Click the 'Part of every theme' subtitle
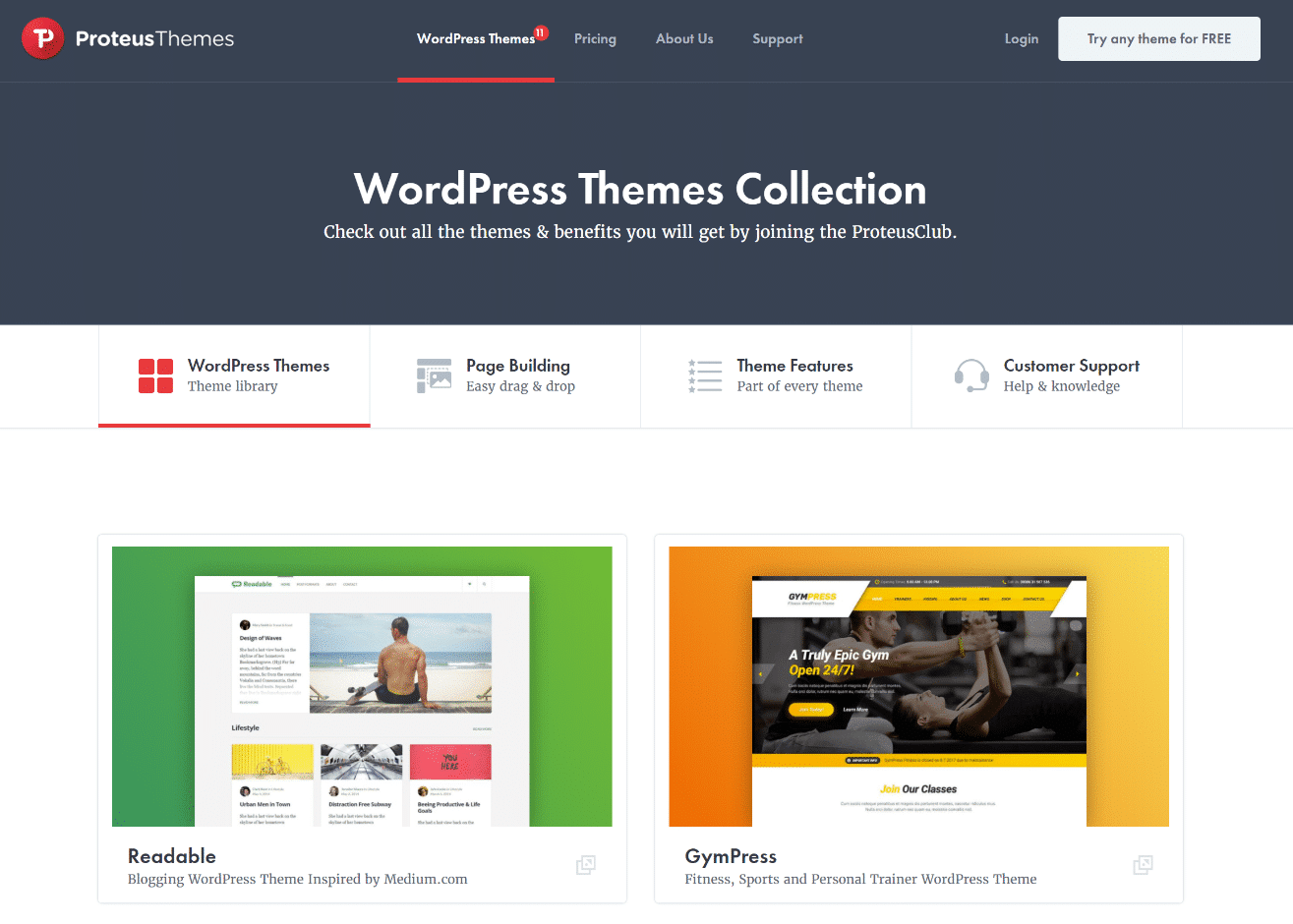The width and height of the screenshot is (1293, 924). [799, 386]
